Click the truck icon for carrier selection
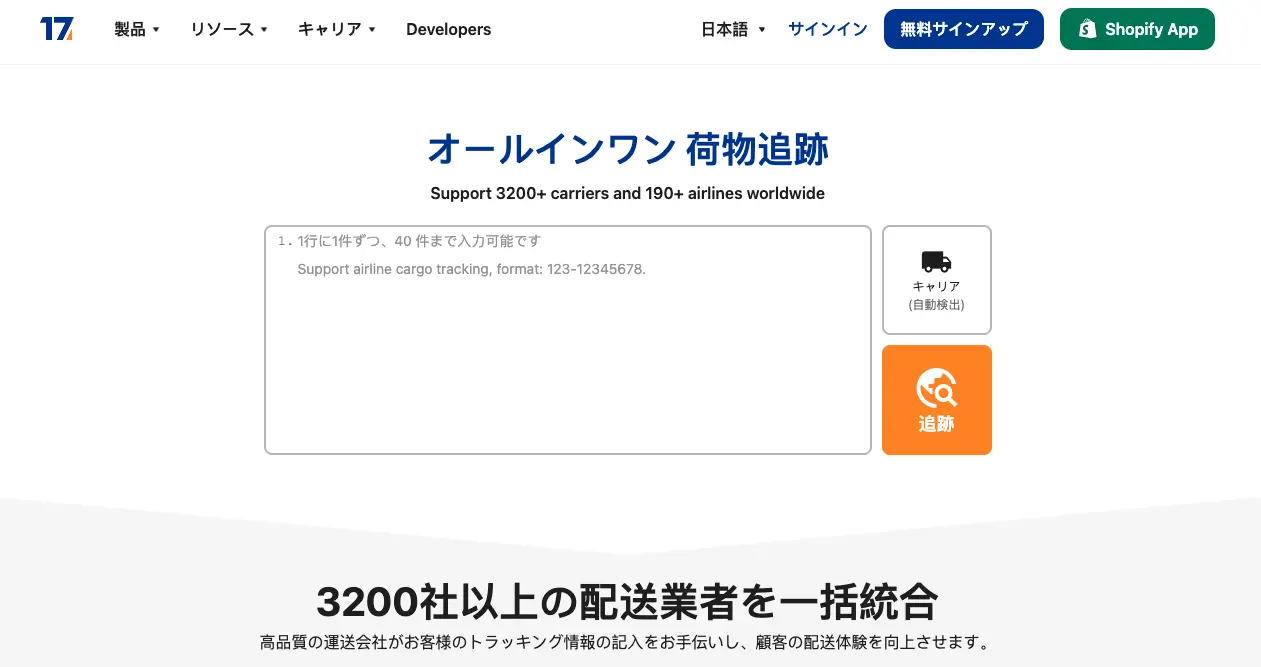The width and height of the screenshot is (1261, 667). tap(936, 262)
